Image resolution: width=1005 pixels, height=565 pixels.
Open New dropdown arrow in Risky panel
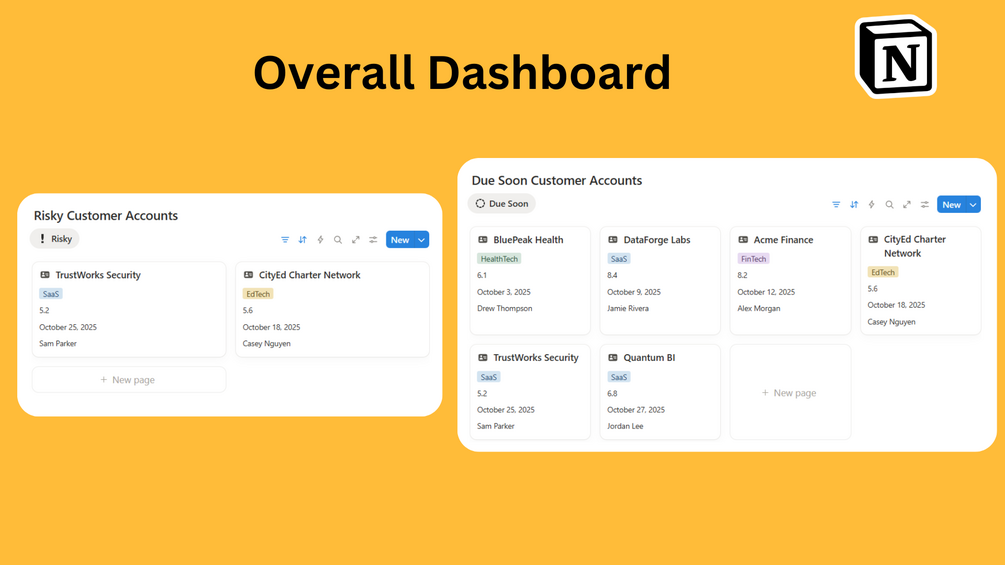pos(422,240)
